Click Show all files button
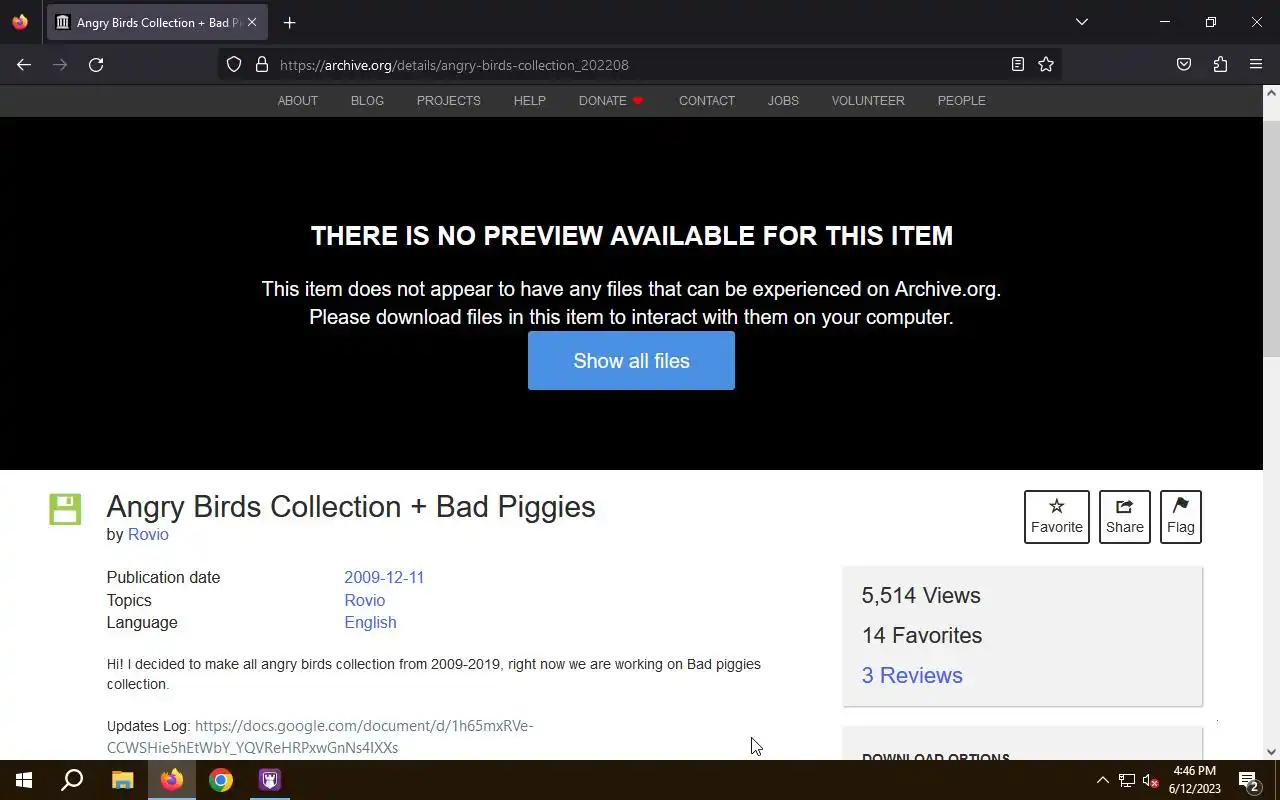Viewport: 1280px width, 800px height. [631, 361]
